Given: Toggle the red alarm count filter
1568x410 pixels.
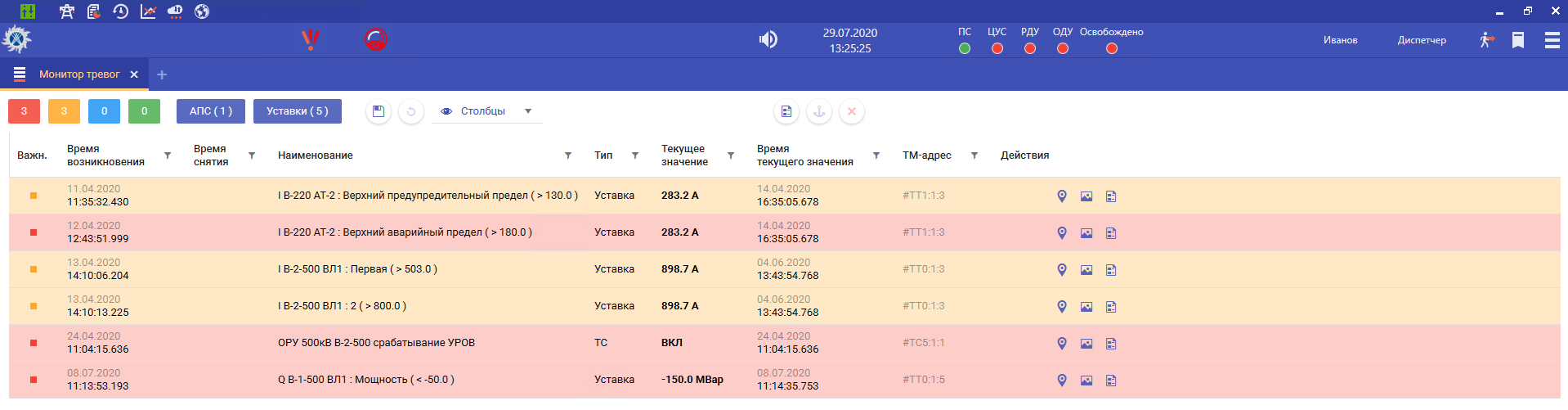Looking at the screenshot, I should tap(24, 111).
